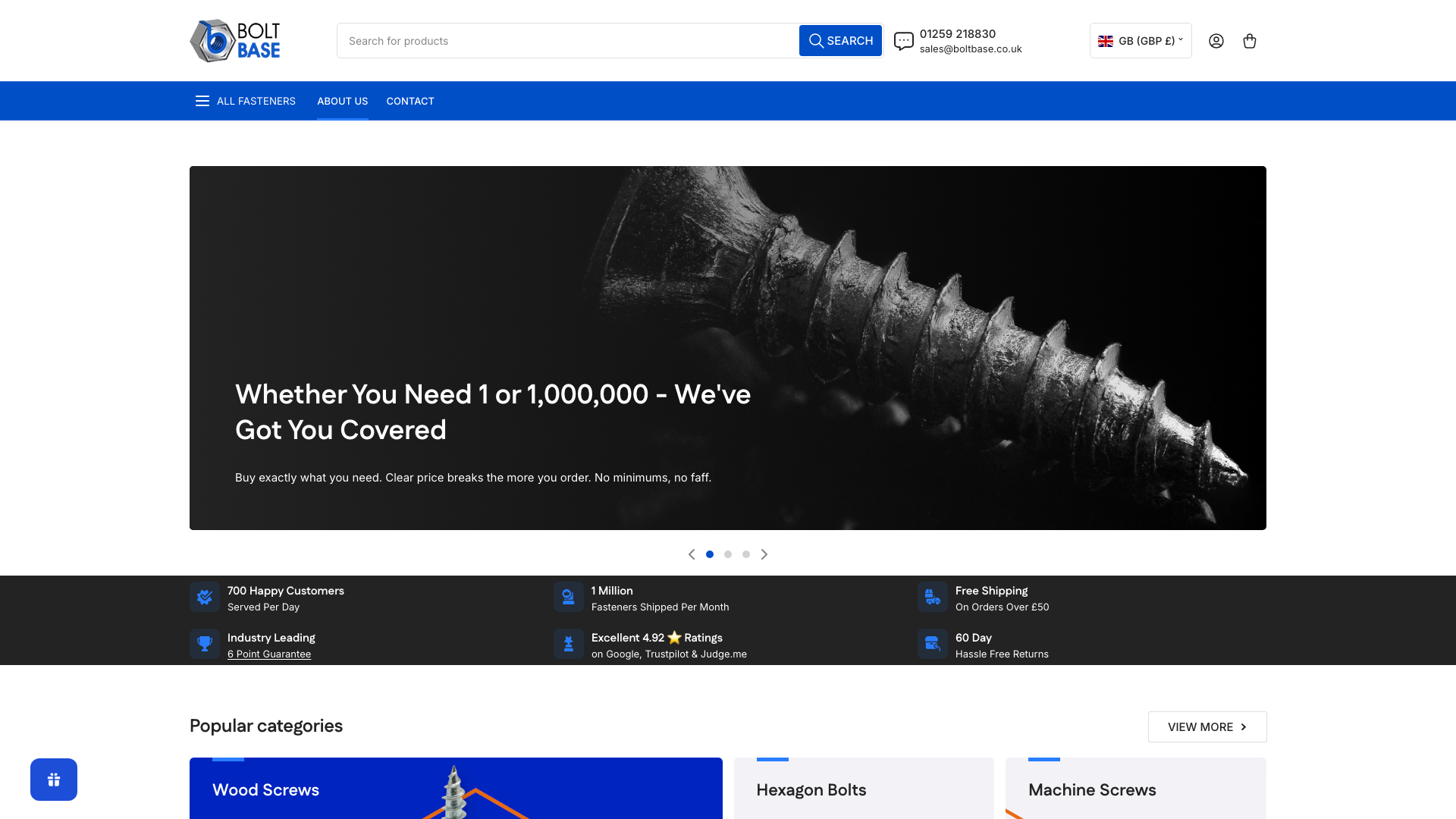Image resolution: width=1456 pixels, height=819 pixels.
Task: Click the 60 Day returns icon
Action: pyautogui.click(x=933, y=644)
